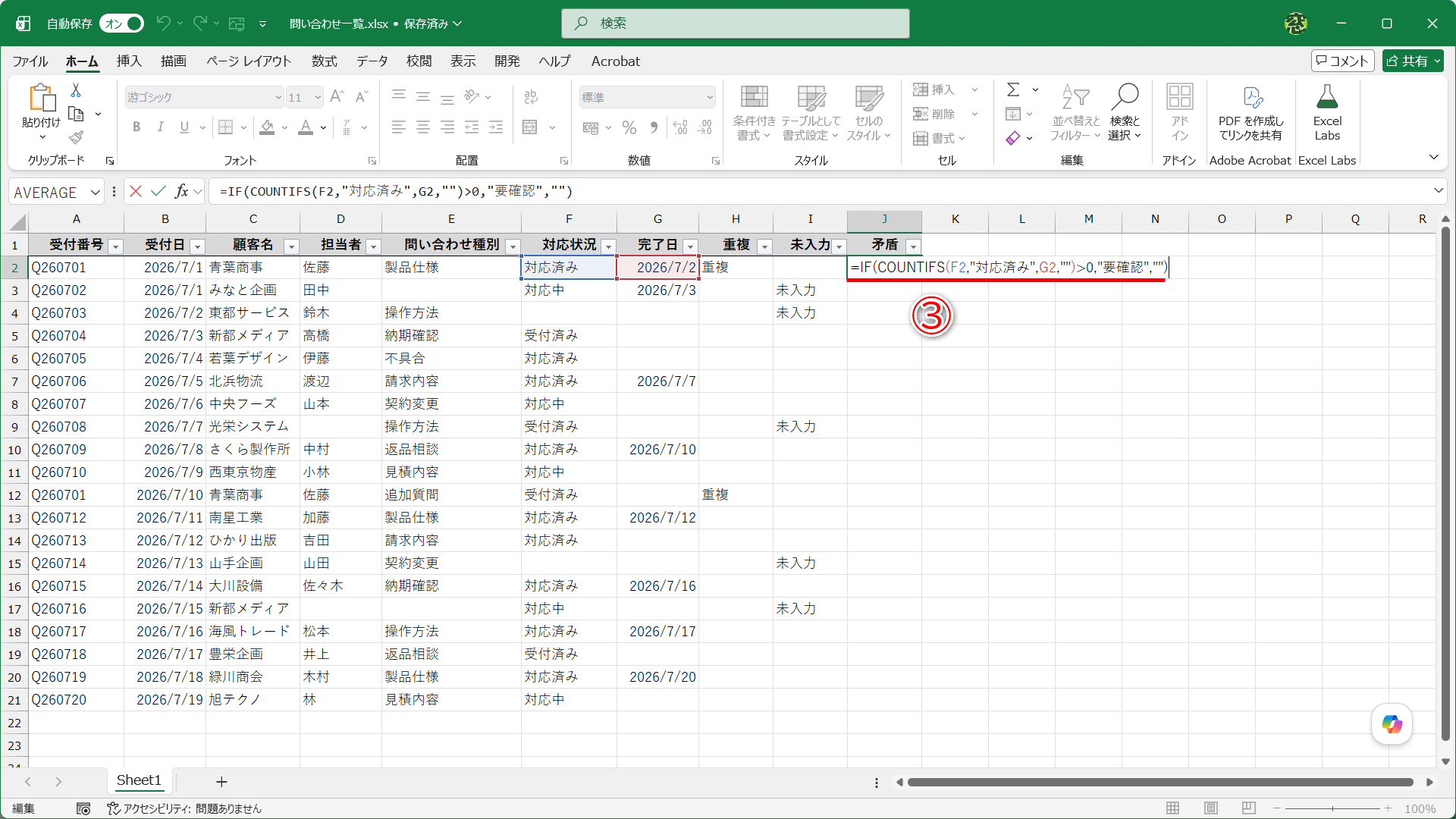Image resolution: width=1456 pixels, height=819 pixels.
Task: Click the Copy icon in clipboard group
Action: pyautogui.click(x=76, y=115)
